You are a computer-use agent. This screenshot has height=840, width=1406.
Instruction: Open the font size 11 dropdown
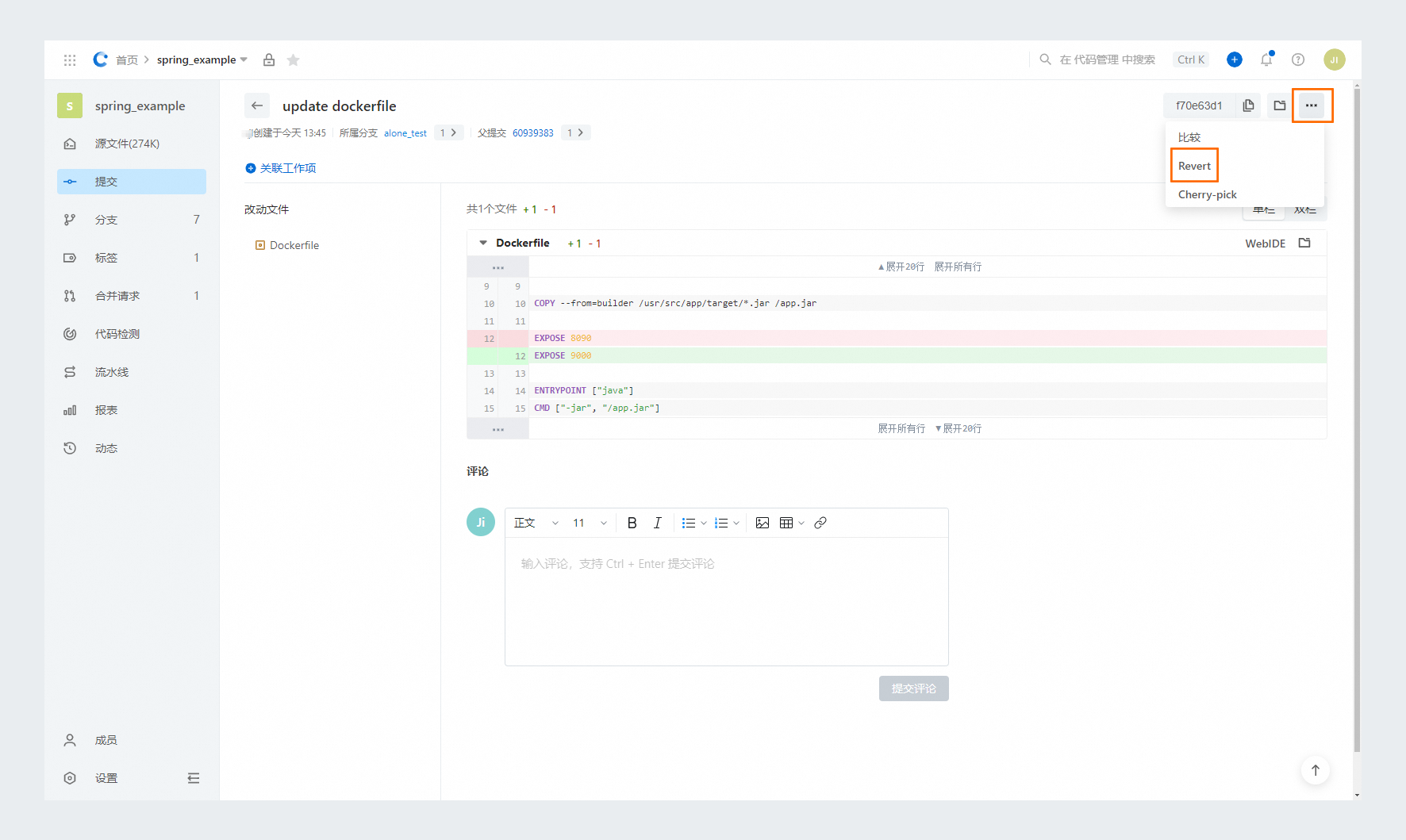(590, 523)
